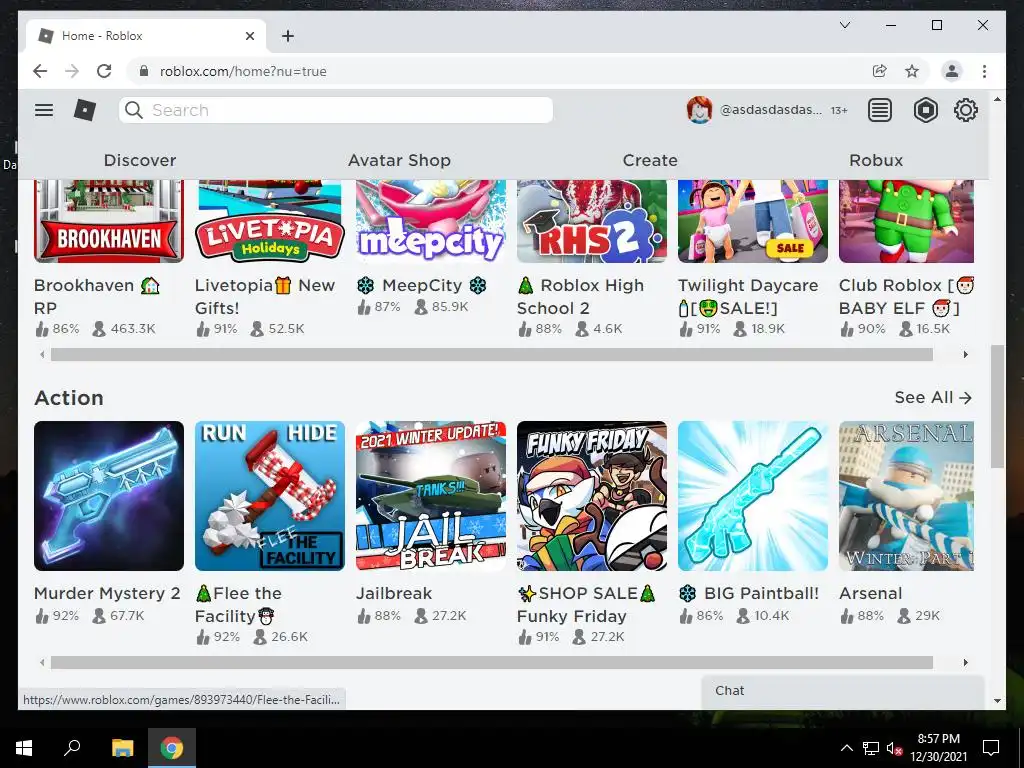Open the Flee the Facility thumbnail
The height and width of the screenshot is (768, 1024).
[270, 496]
